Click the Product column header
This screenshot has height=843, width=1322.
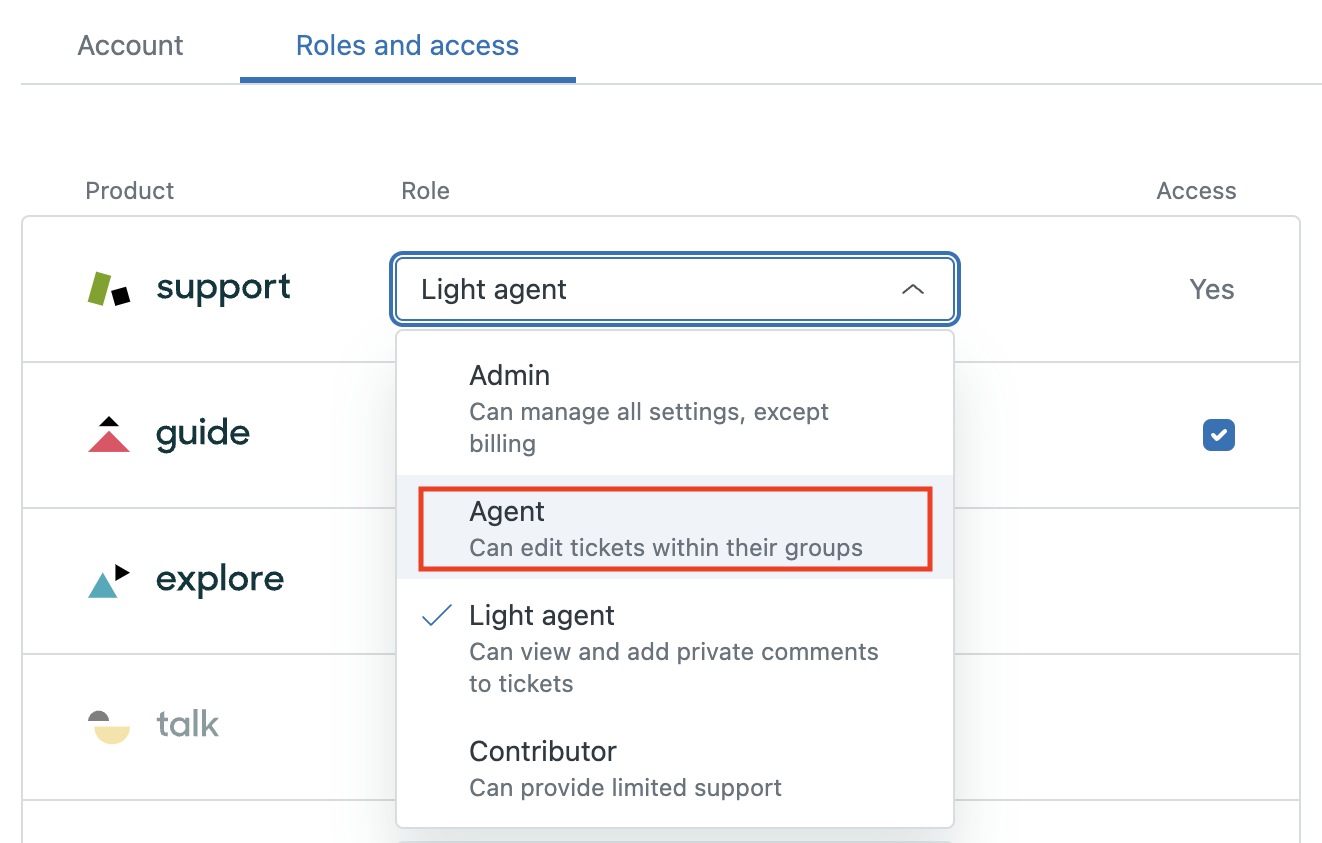coord(130,191)
